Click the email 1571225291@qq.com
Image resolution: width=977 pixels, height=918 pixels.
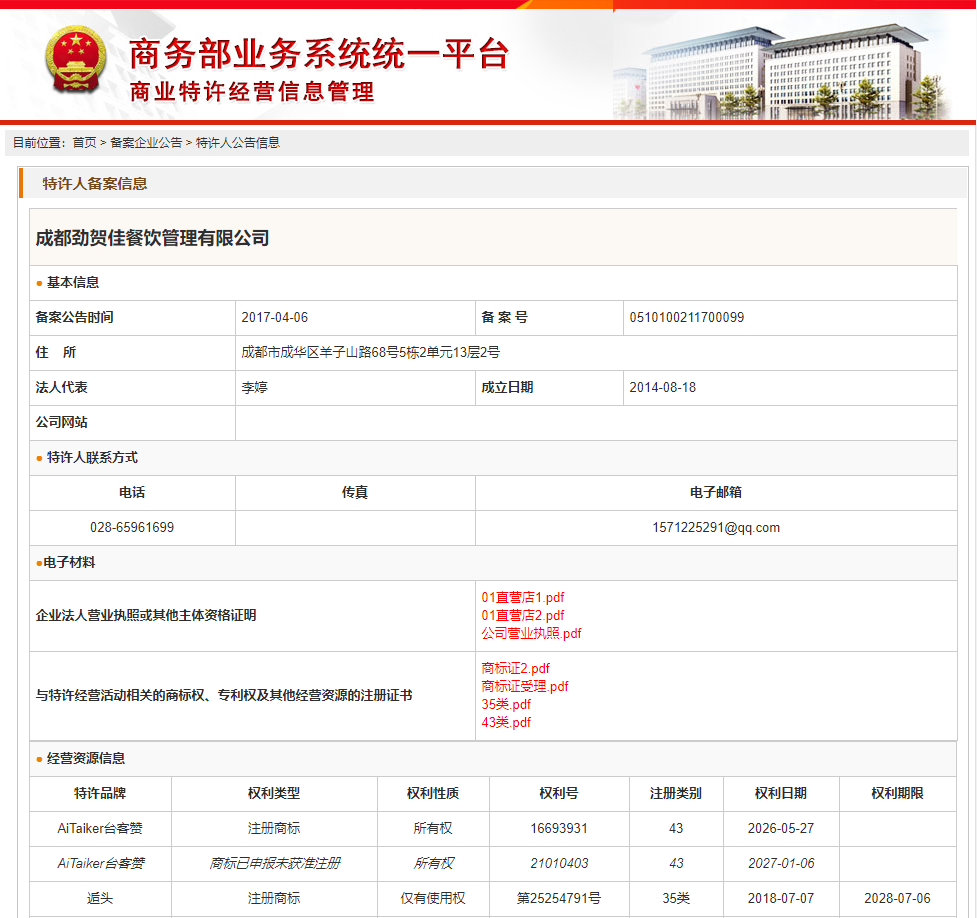[716, 527]
